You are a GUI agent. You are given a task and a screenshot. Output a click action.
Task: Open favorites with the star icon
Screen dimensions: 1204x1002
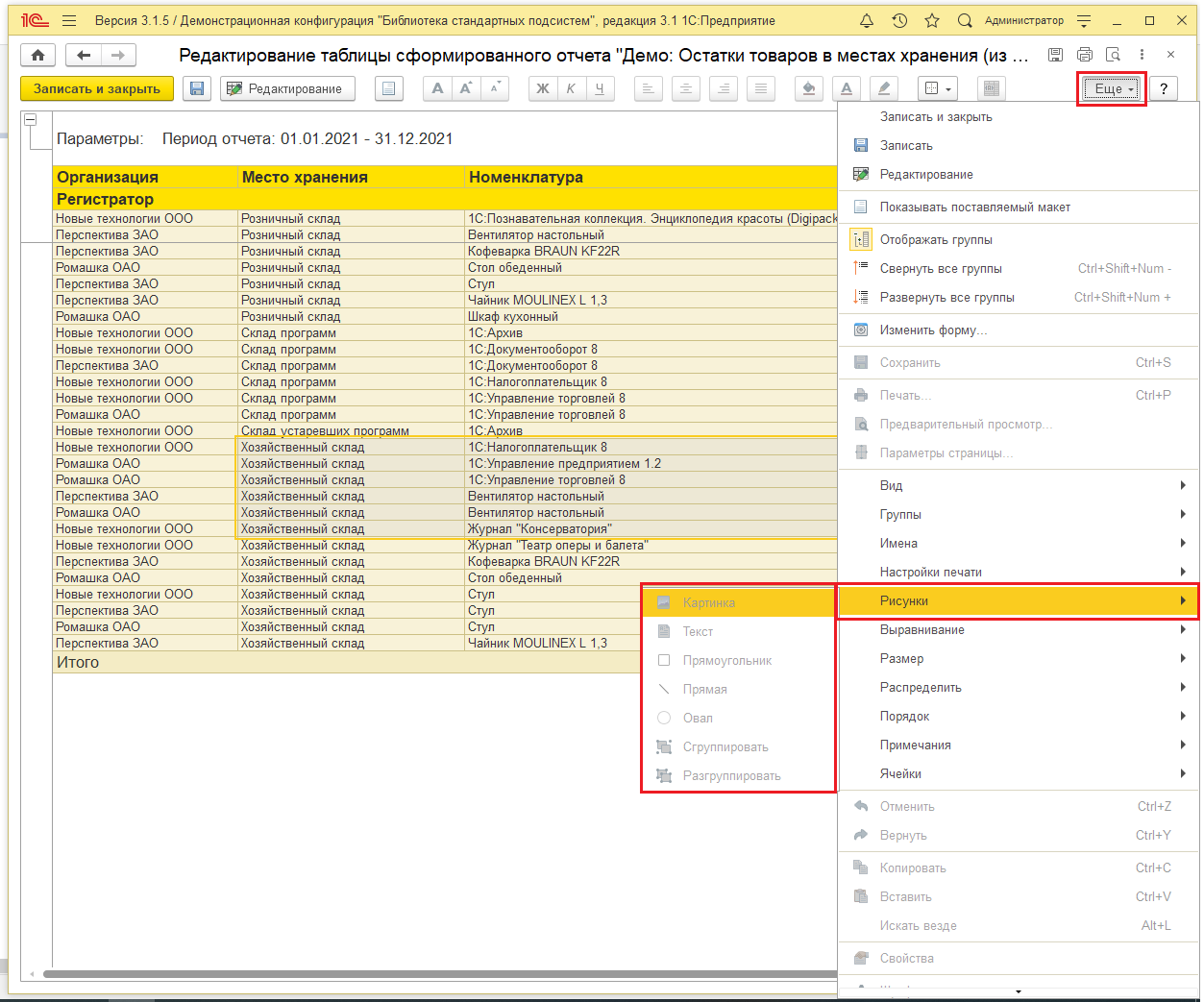pyautogui.click(x=932, y=20)
